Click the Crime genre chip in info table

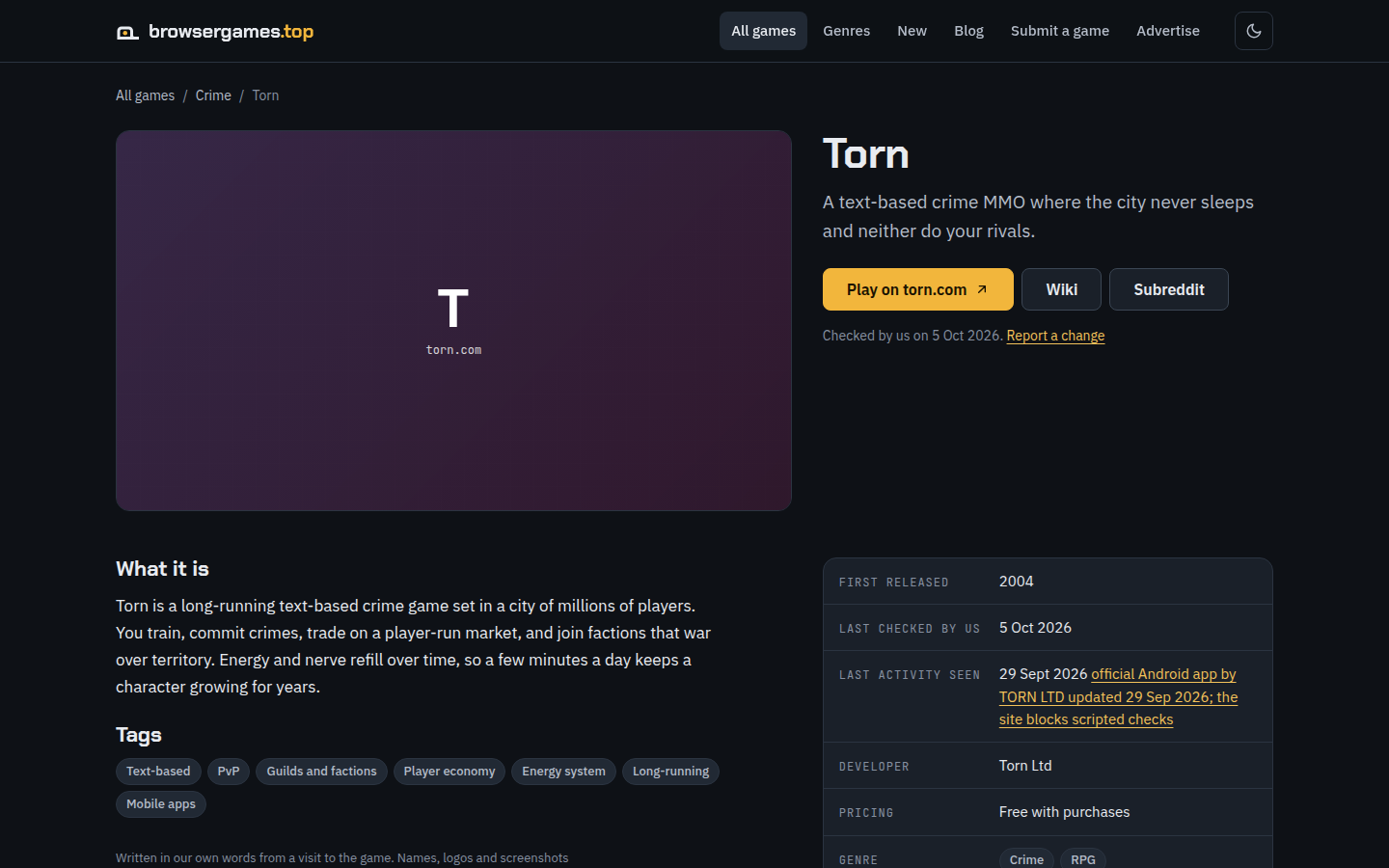coord(1026,859)
